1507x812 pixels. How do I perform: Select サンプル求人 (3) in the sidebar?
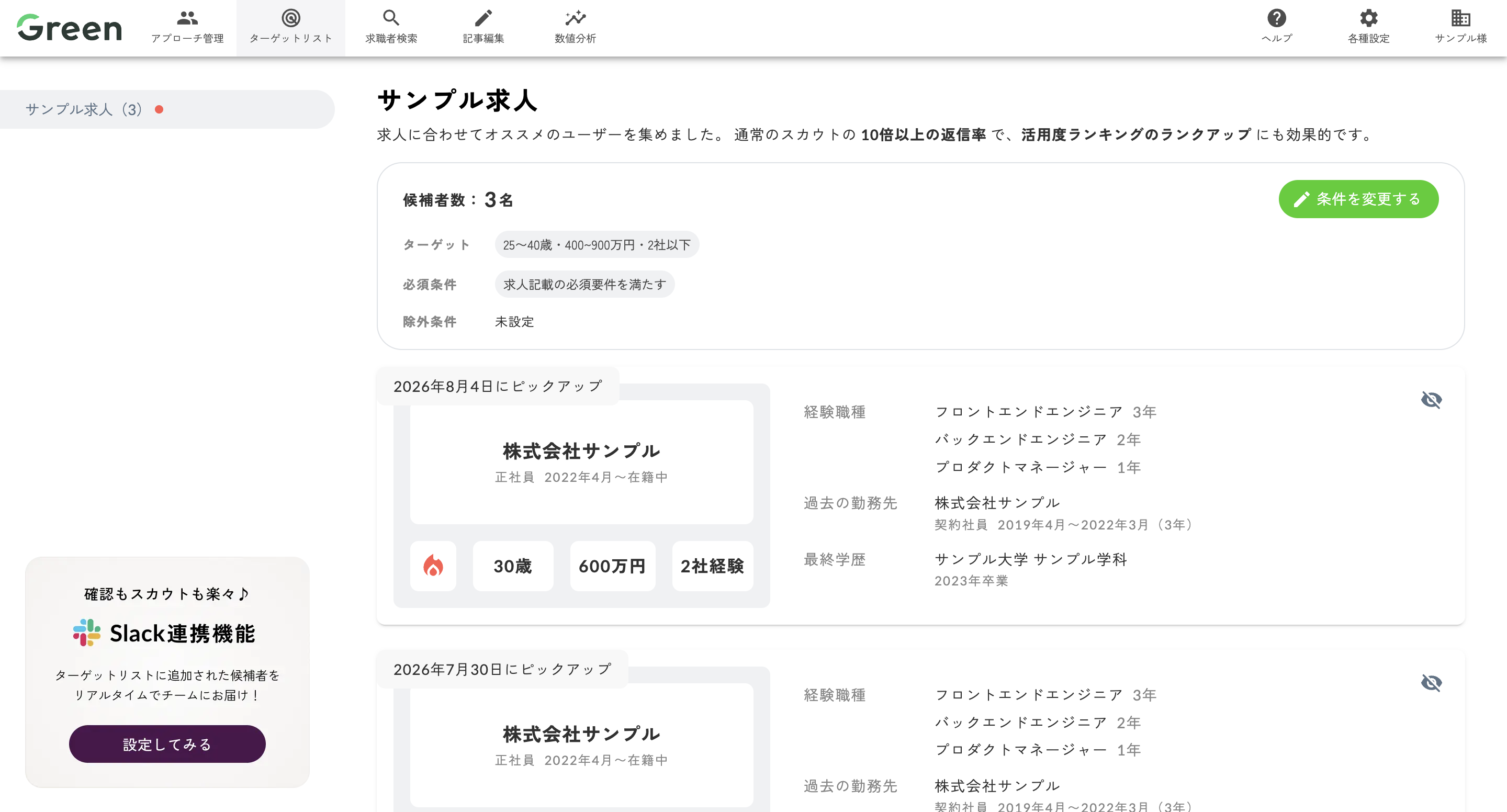pyautogui.click(x=167, y=109)
